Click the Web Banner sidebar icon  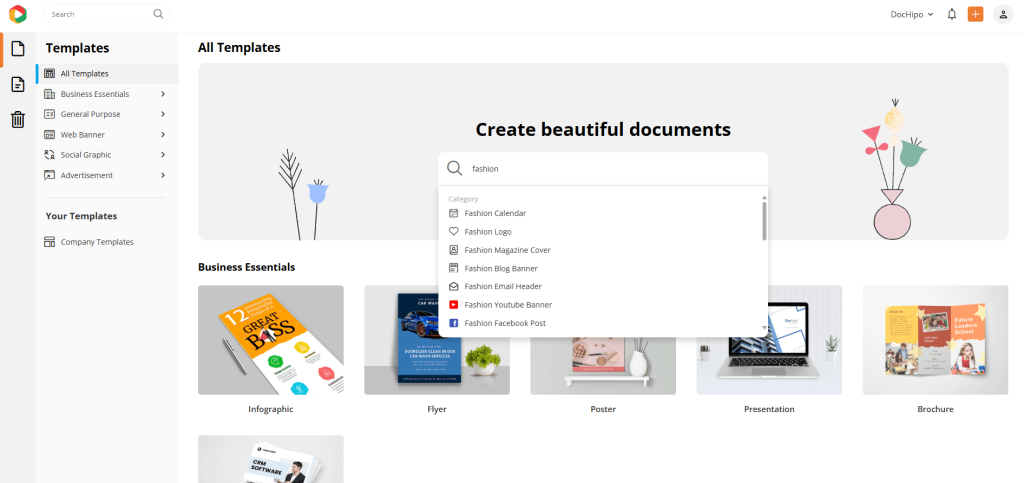[50, 134]
